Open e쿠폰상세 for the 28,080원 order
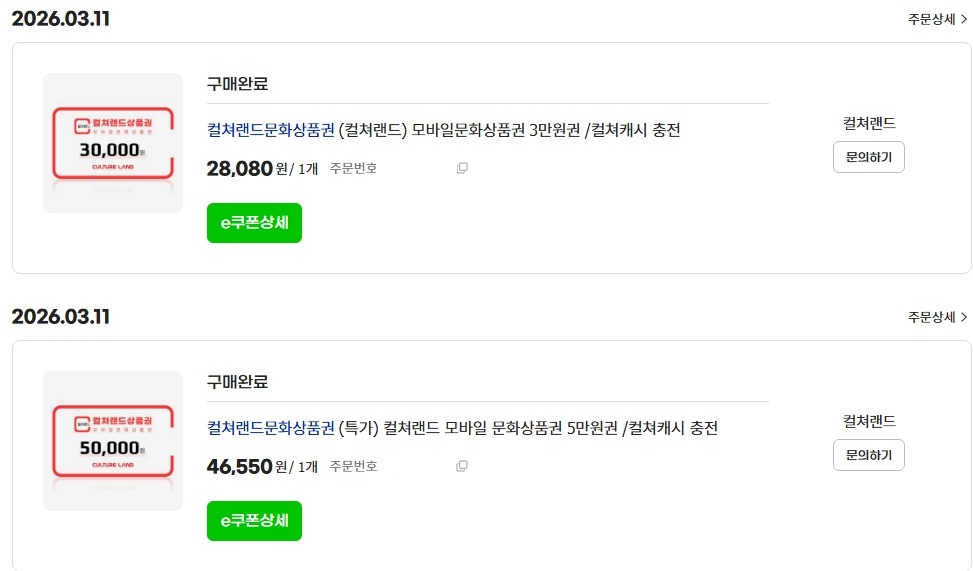The width and height of the screenshot is (973, 571). coord(254,223)
